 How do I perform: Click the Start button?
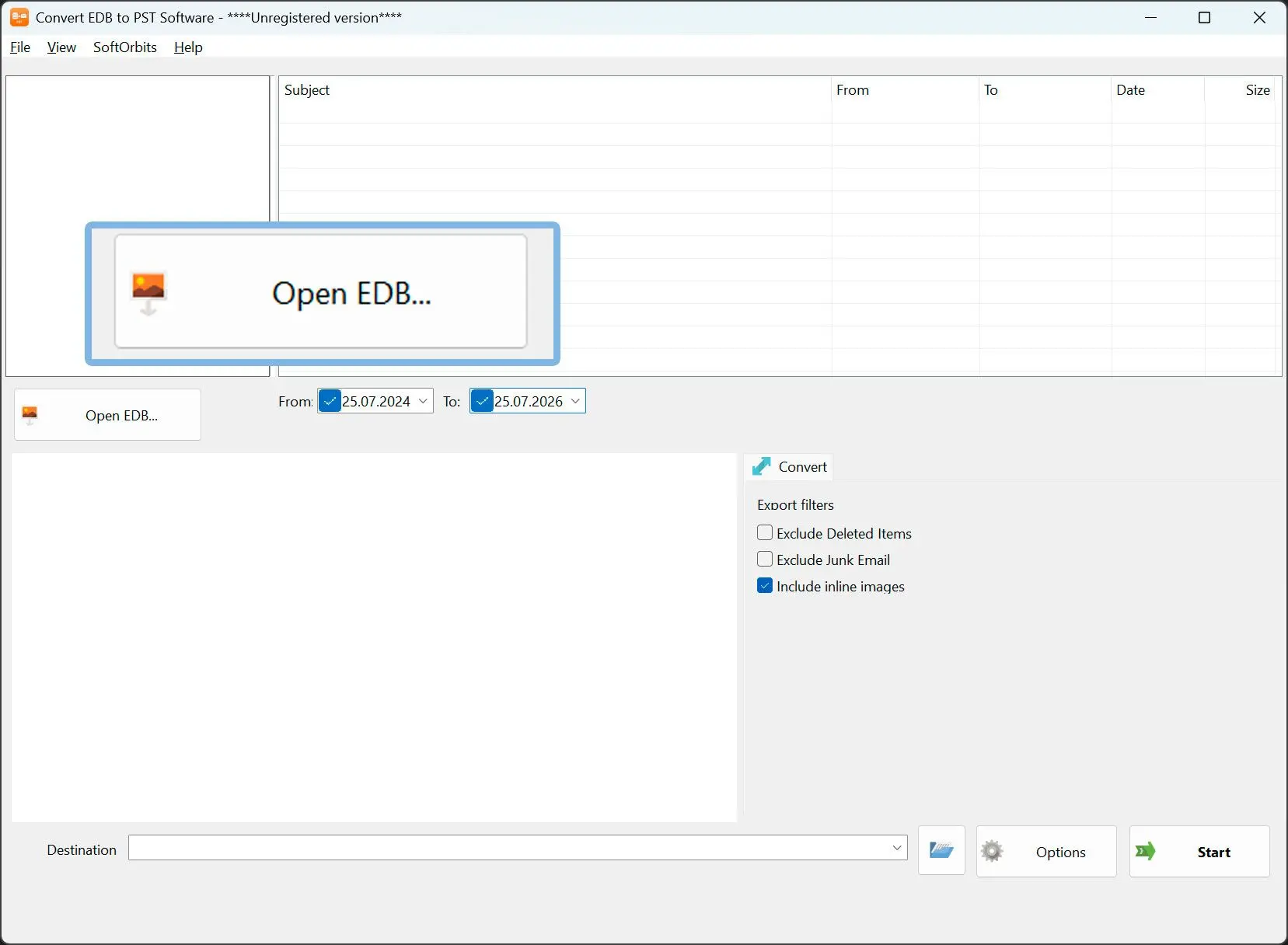coord(1199,852)
